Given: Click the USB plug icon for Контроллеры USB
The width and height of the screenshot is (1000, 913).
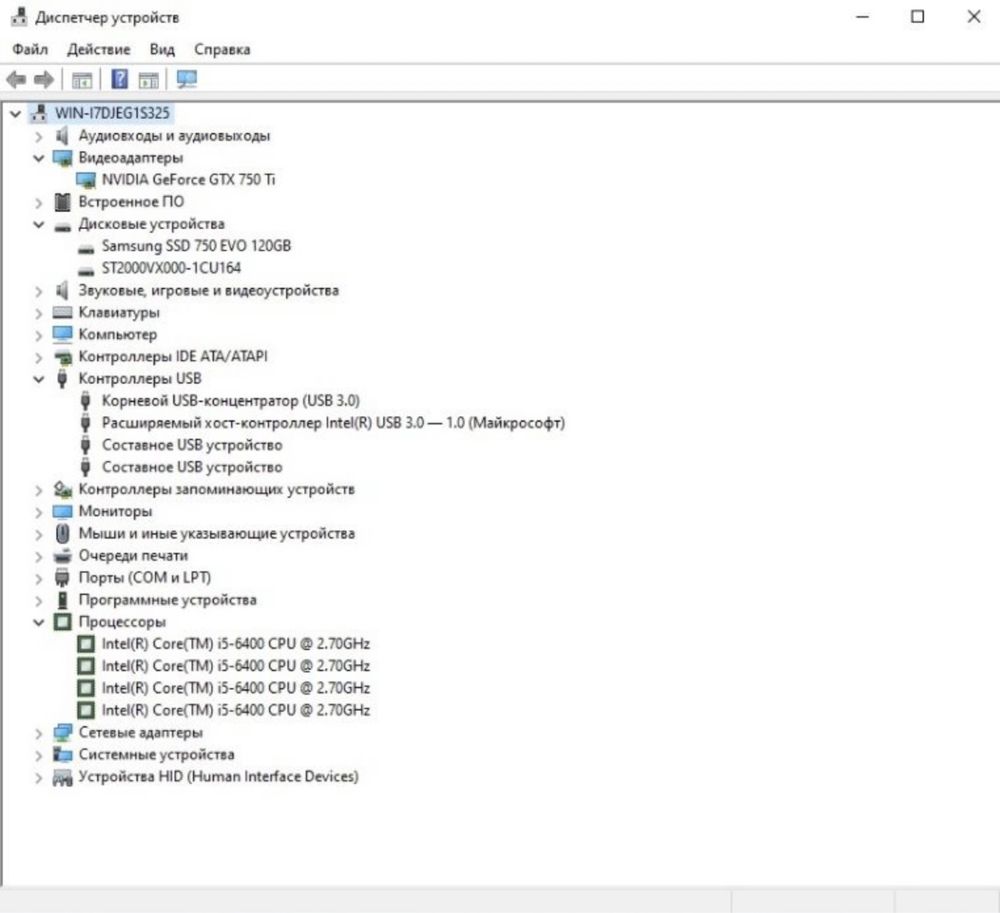Looking at the screenshot, I should pos(62,379).
